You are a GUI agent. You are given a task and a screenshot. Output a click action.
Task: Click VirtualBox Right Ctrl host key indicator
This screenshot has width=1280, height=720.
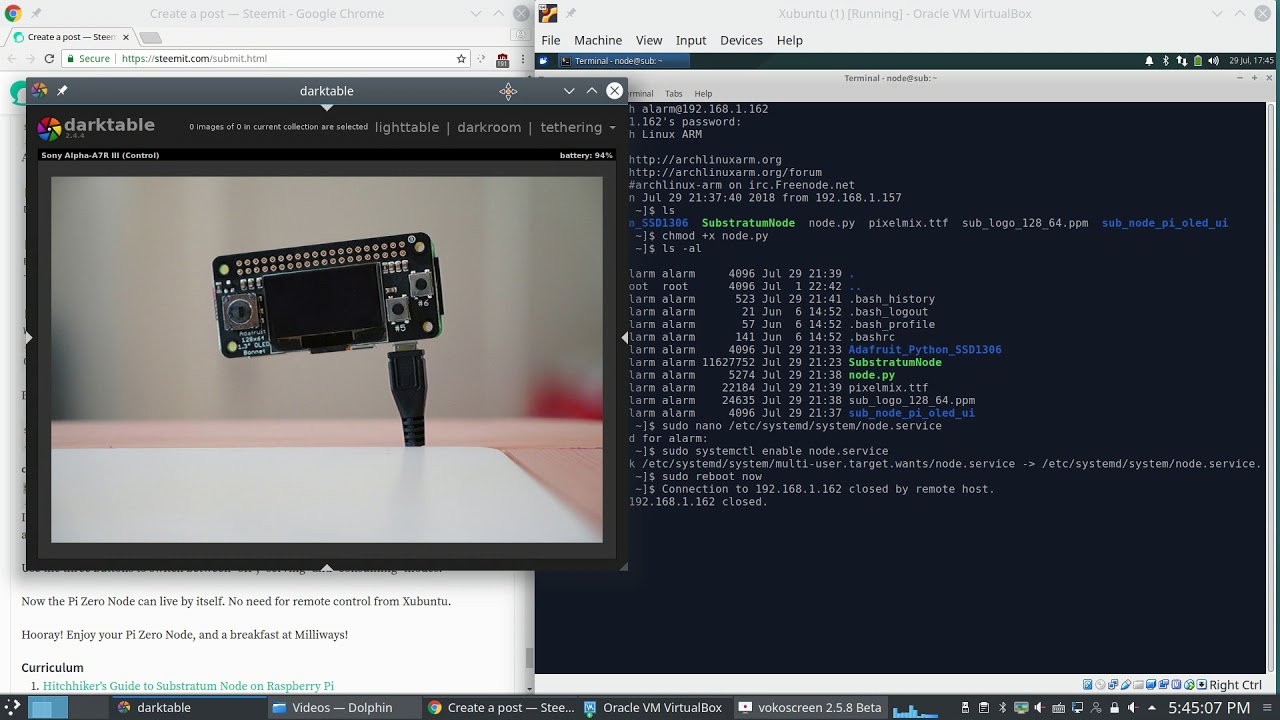tap(1235, 685)
